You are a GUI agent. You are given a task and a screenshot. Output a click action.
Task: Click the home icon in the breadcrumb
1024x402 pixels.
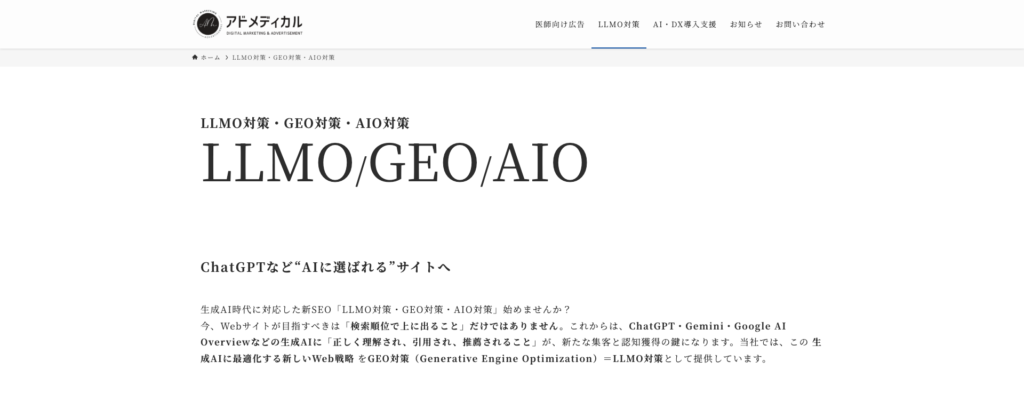click(195, 57)
